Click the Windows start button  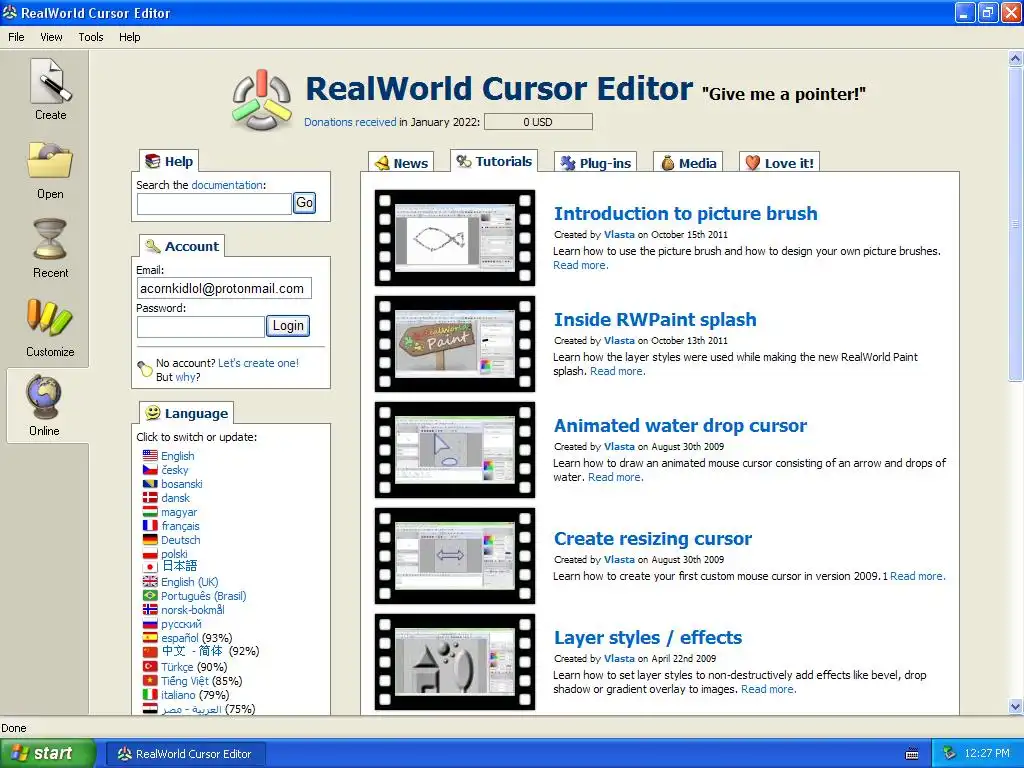[46, 754]
